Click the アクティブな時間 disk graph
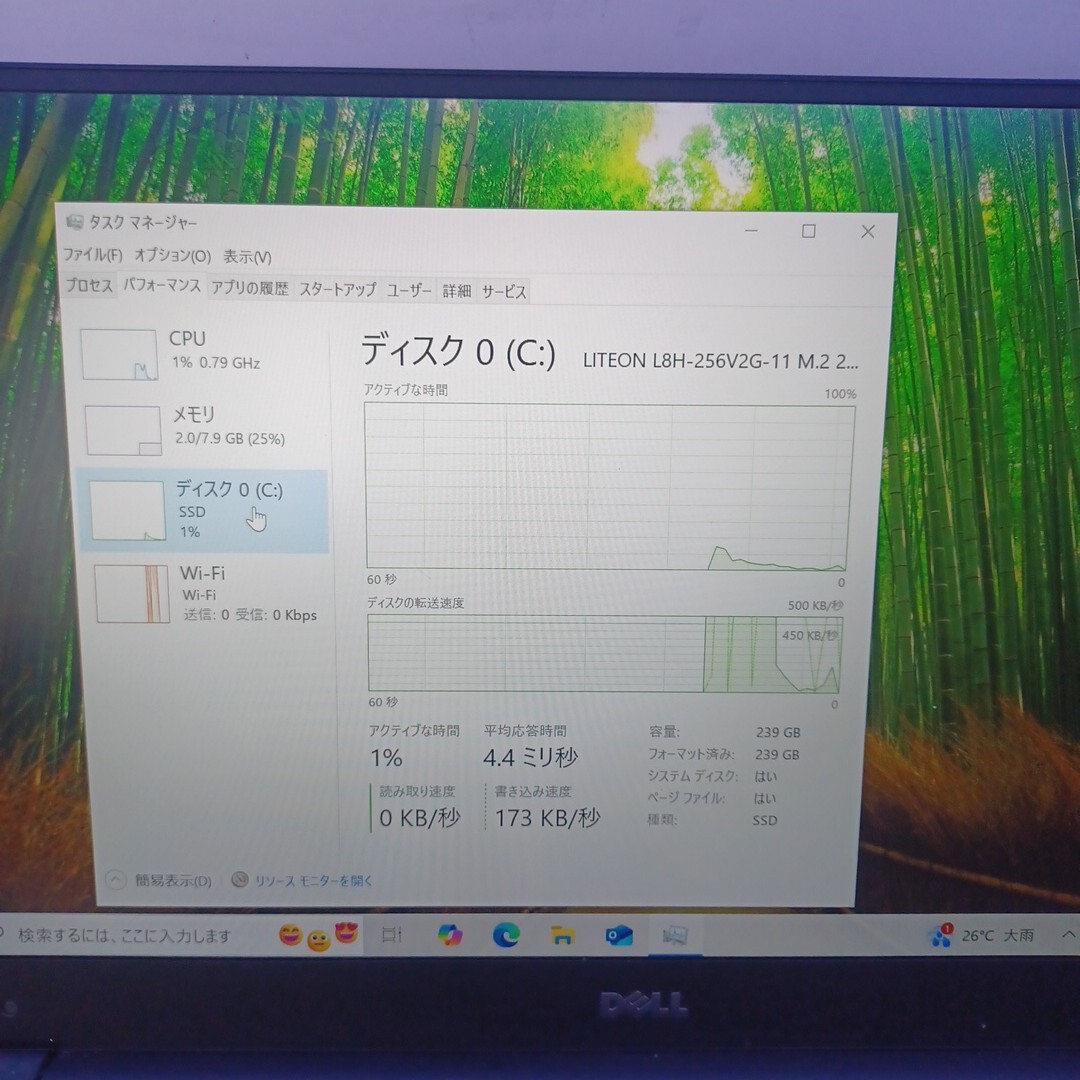The width and height of the screenshot is (1080, 1080). click(x=608, y=487)
